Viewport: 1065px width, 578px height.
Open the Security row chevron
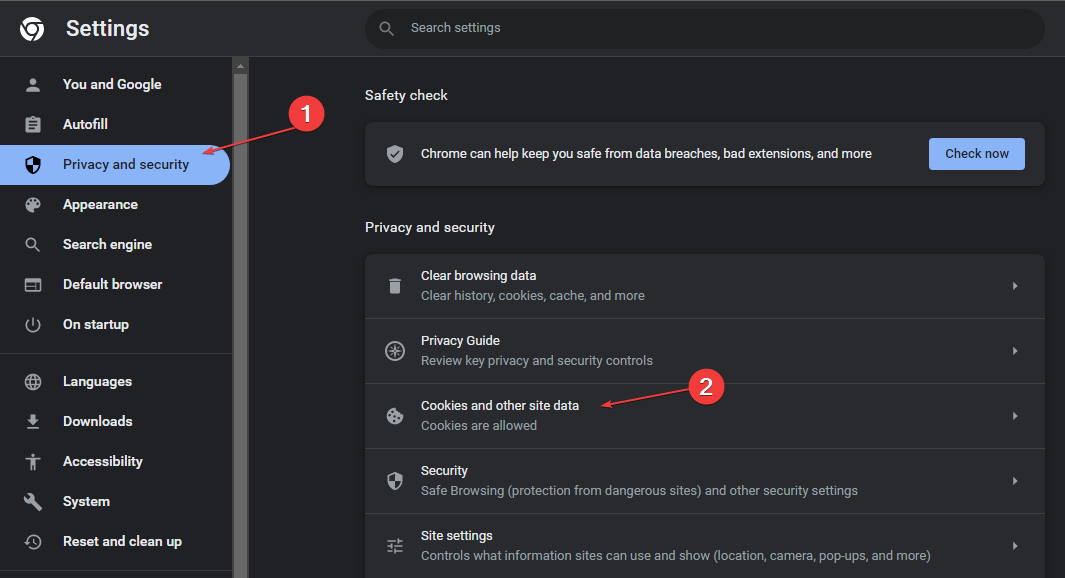1015,481
